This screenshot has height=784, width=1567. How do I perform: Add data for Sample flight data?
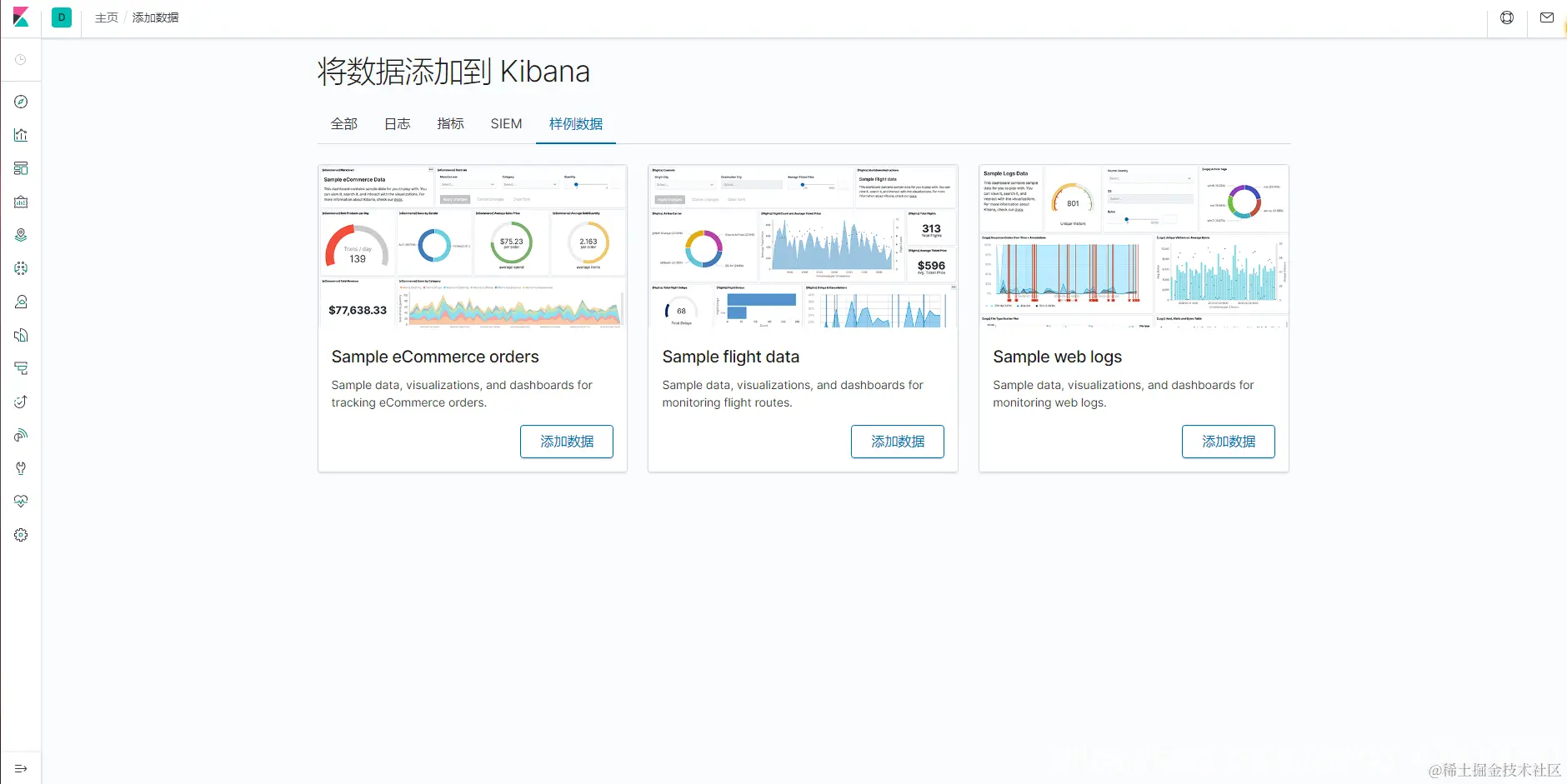pyautogui.click(x=898, y=442)
